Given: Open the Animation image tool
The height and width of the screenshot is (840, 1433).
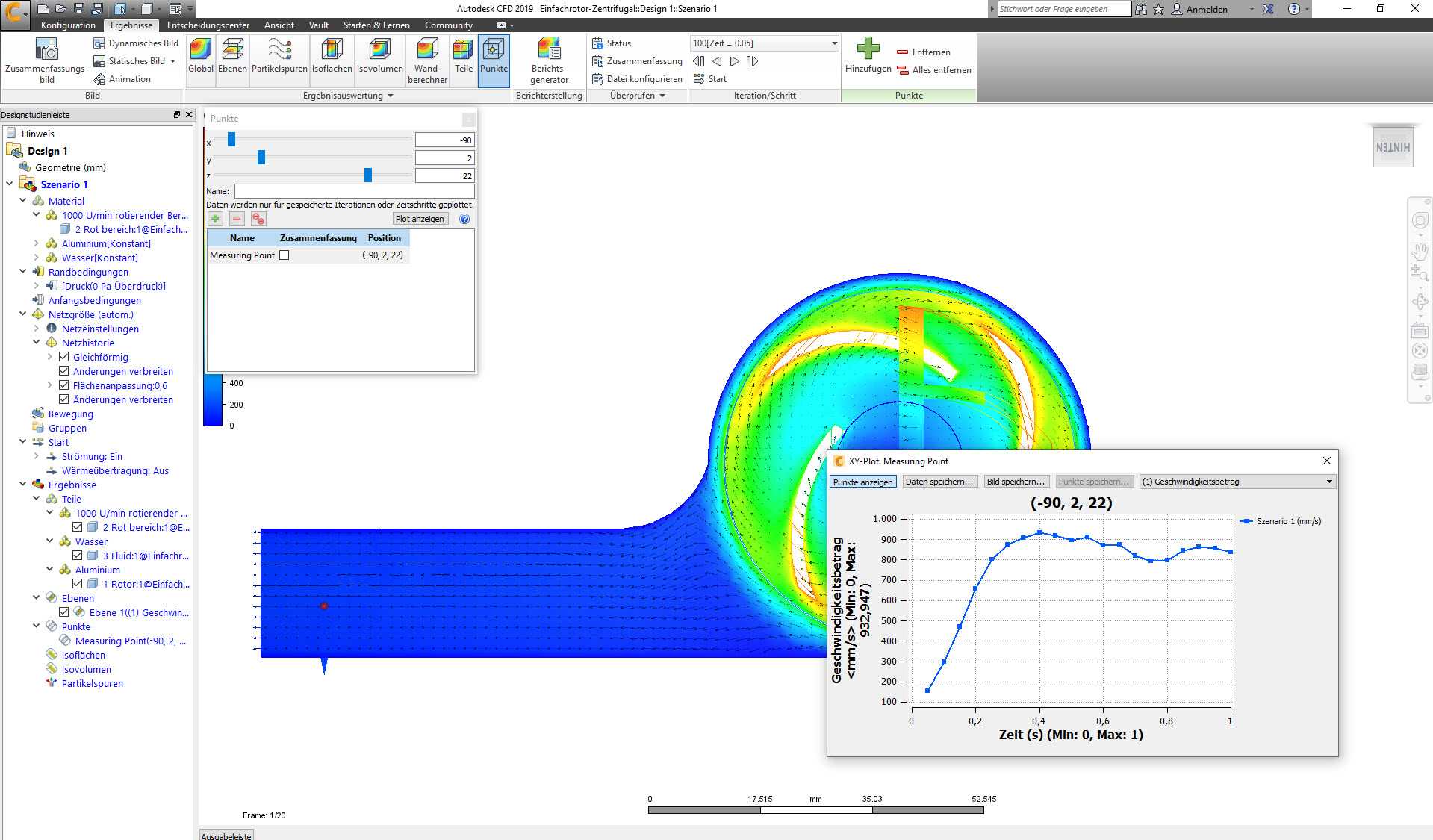Looking at the screenshot, I should (123, 78).
